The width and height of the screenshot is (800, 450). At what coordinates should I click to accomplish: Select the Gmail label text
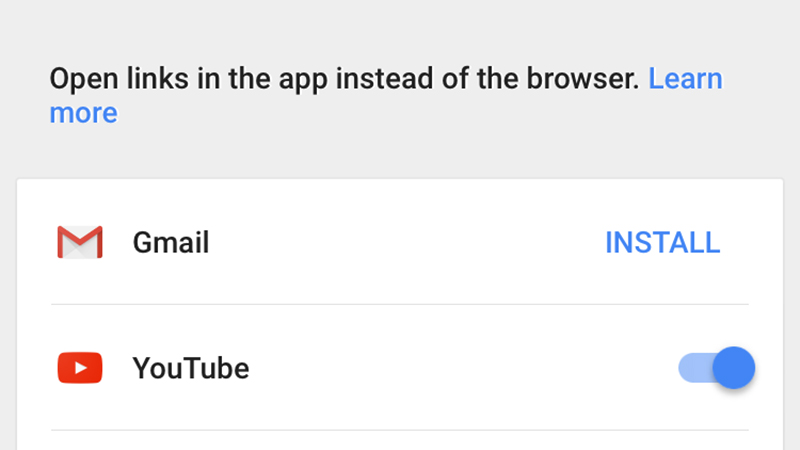[171, 242]
